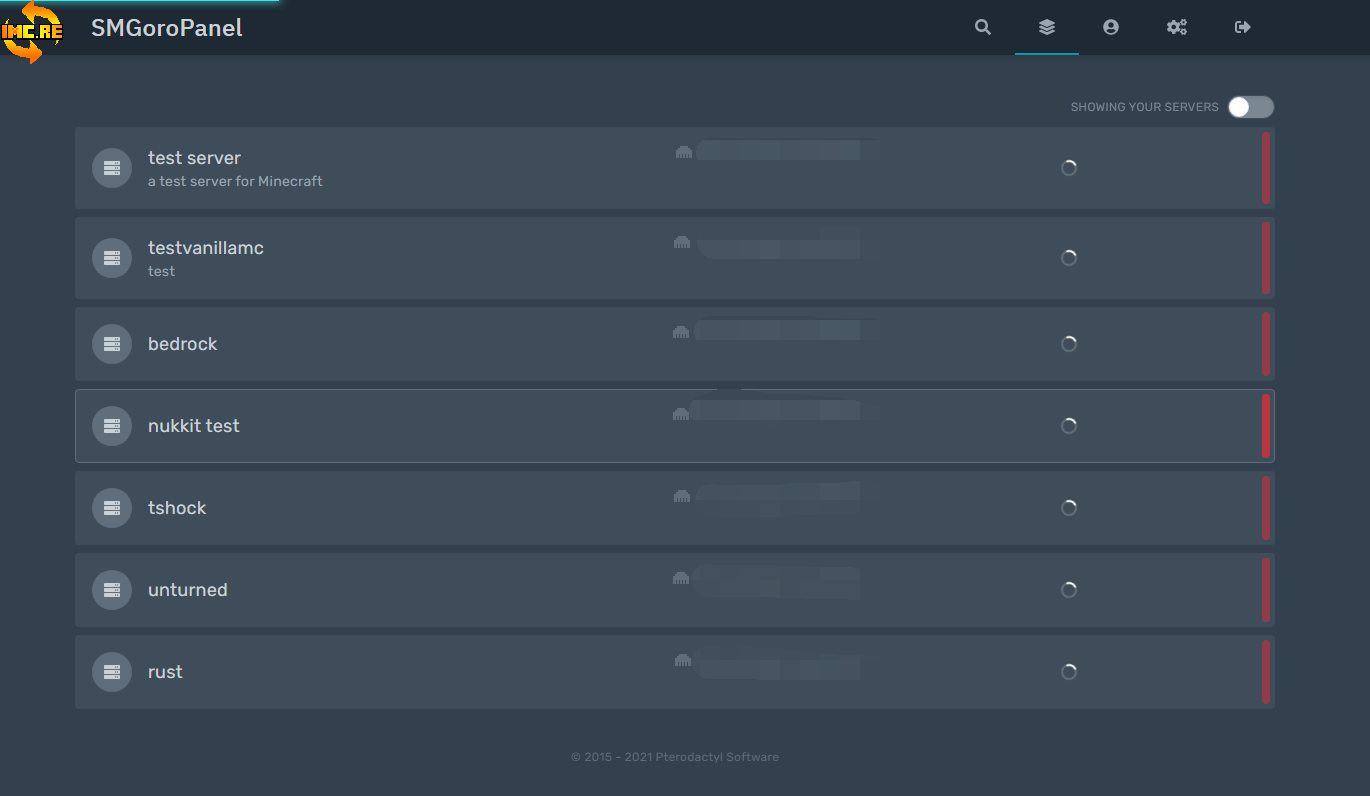
Task: Open the servers layers icon
Action: [1047, 27]
